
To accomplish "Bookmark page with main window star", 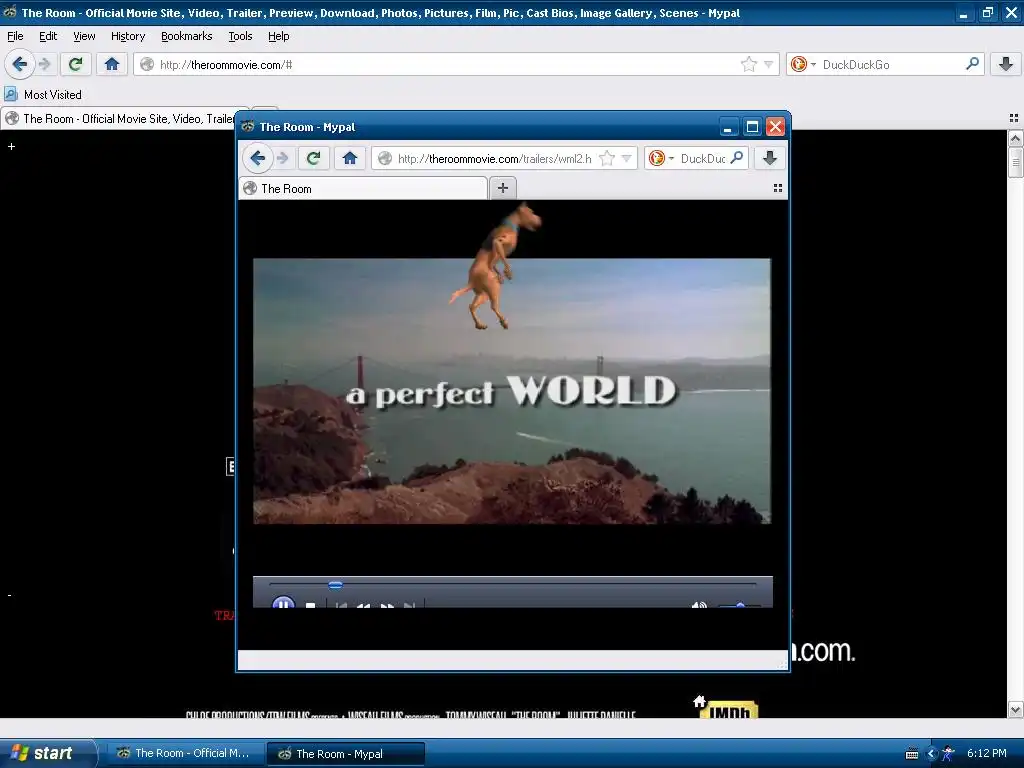I will click(x=748, y=64).
